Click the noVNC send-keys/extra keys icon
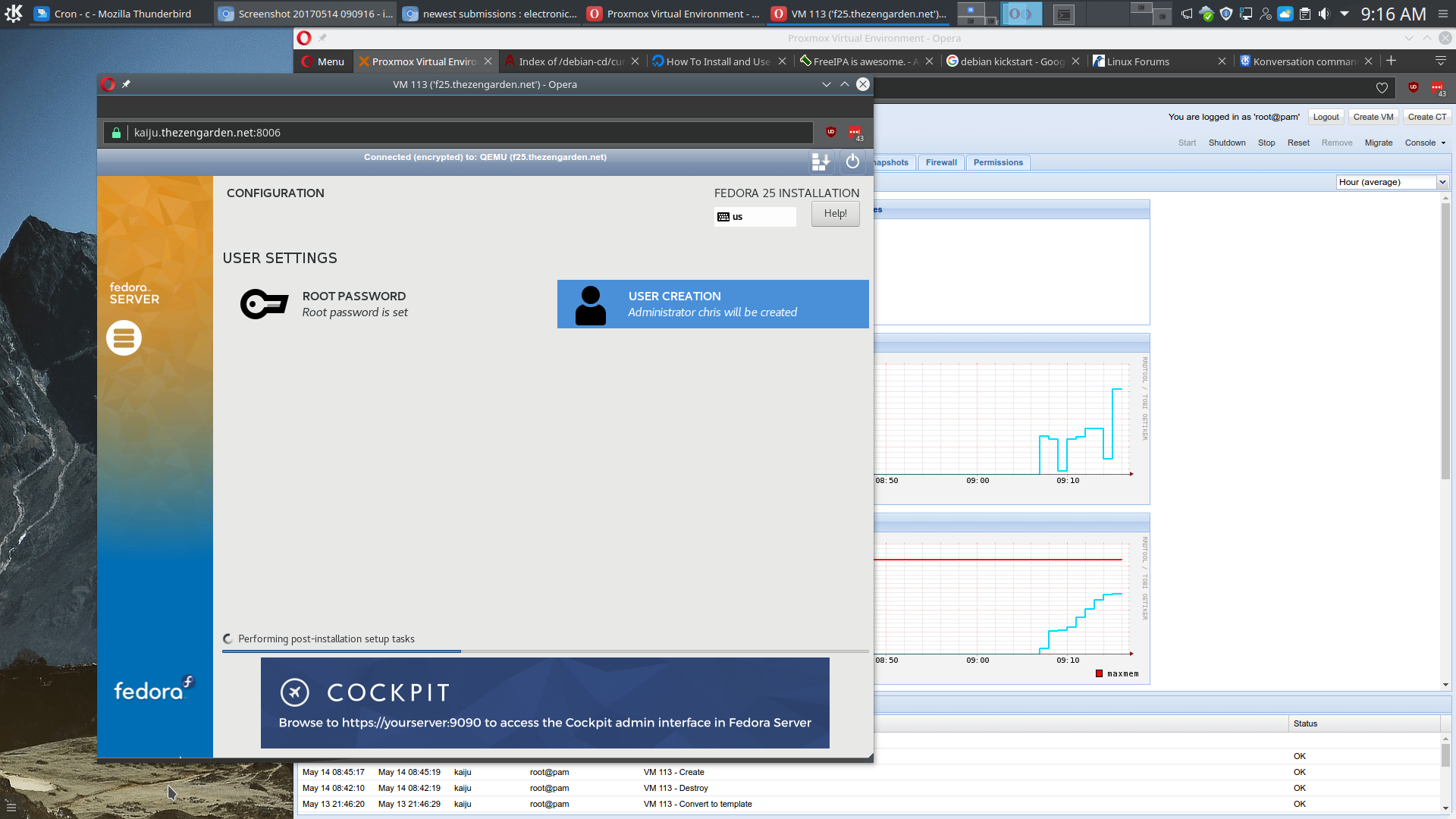This screenshot has width=1456, height=819. 821,162
